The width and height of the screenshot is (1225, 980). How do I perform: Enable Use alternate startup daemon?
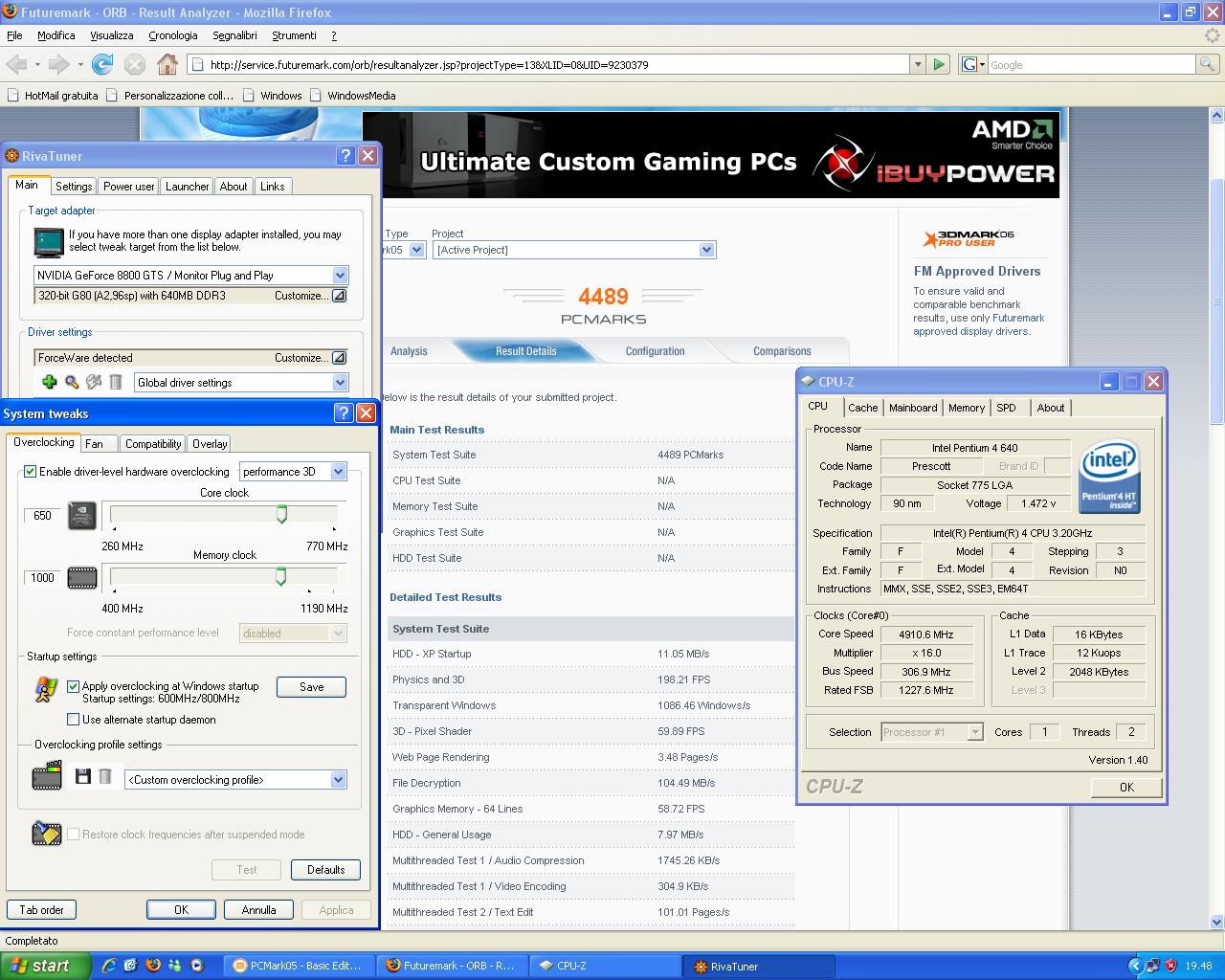[x=74, y=720]
